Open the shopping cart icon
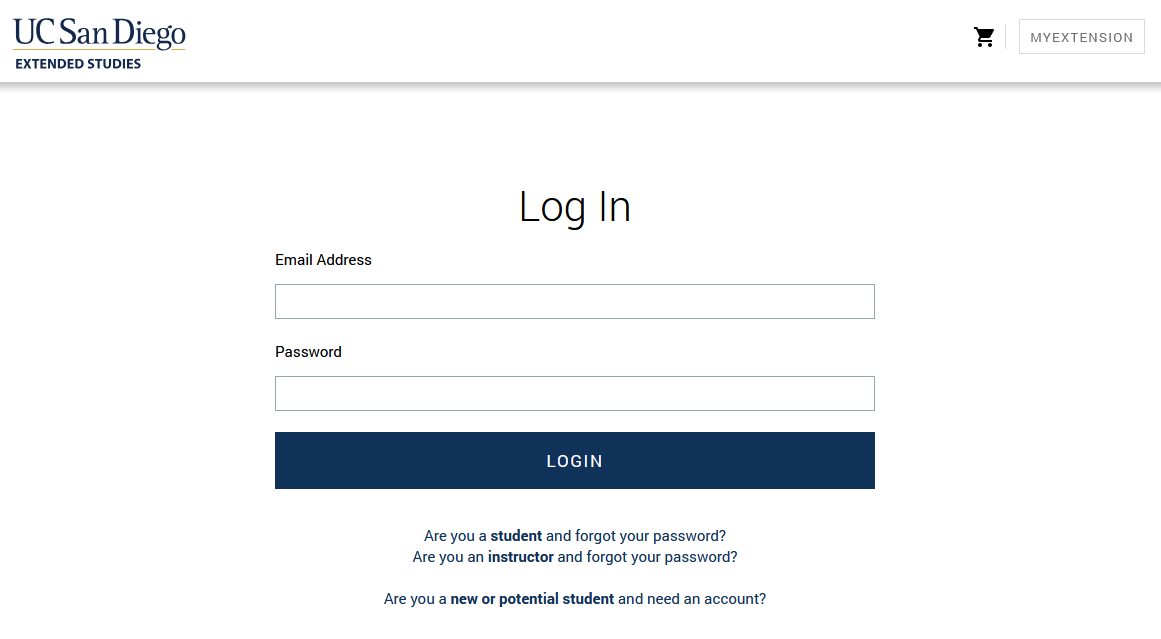The width and height of the screenshot is (1161, 639). pyautogui.click(x=984, y=37)
